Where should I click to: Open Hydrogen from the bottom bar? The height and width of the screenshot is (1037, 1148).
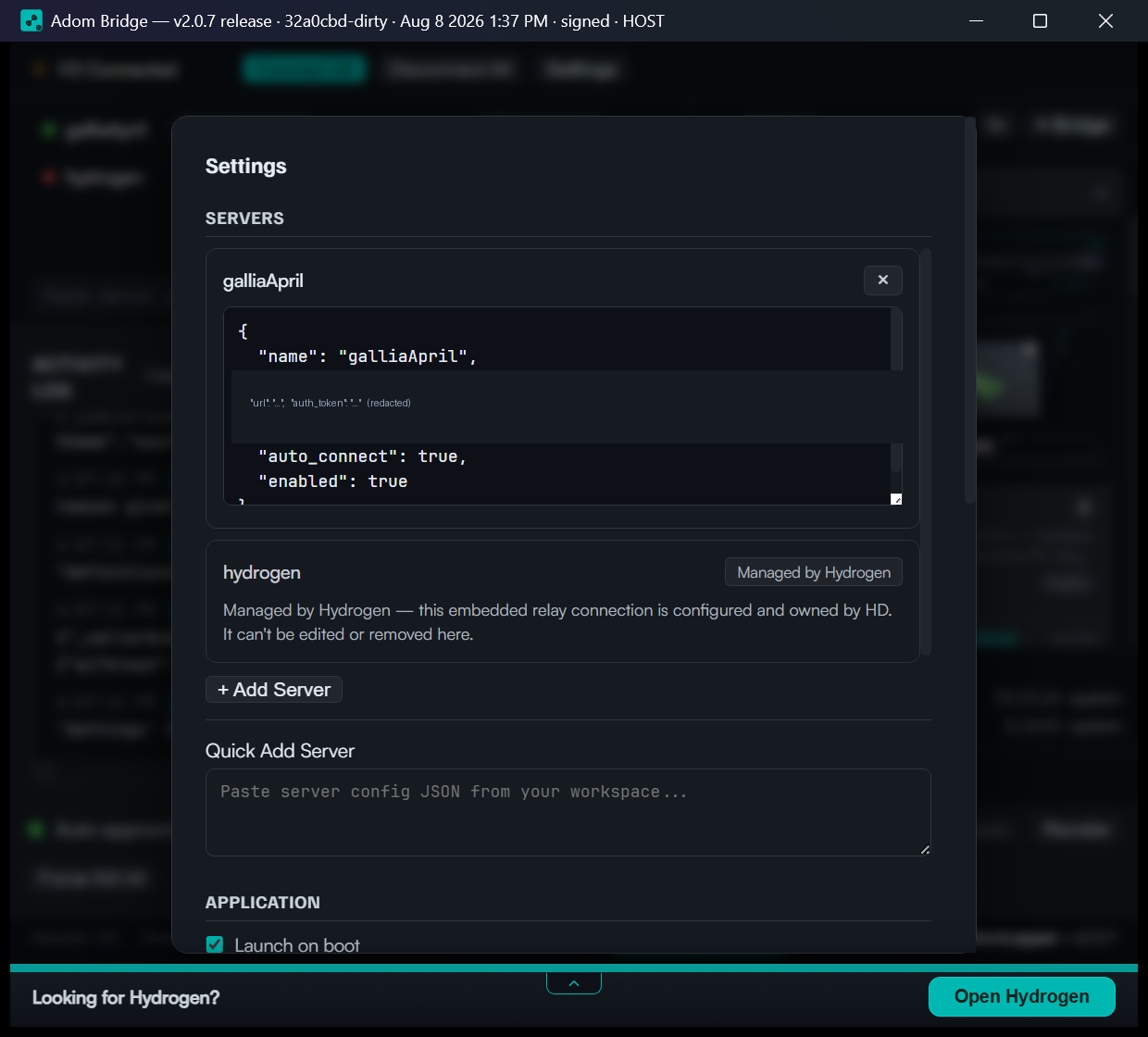1021,996
